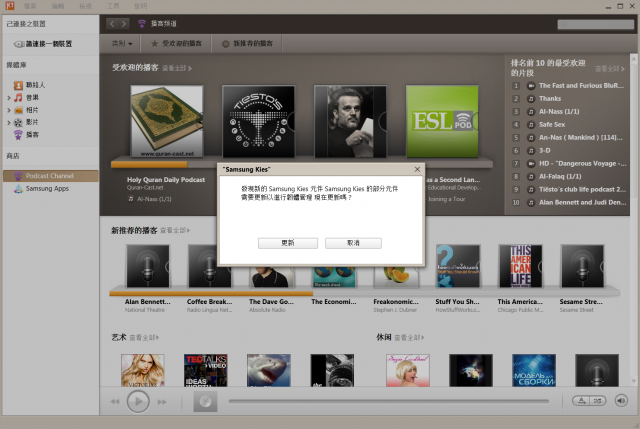Click the 更新 button in the Samsung Kies dialog
640x429 pixels.
pos(288,243)
